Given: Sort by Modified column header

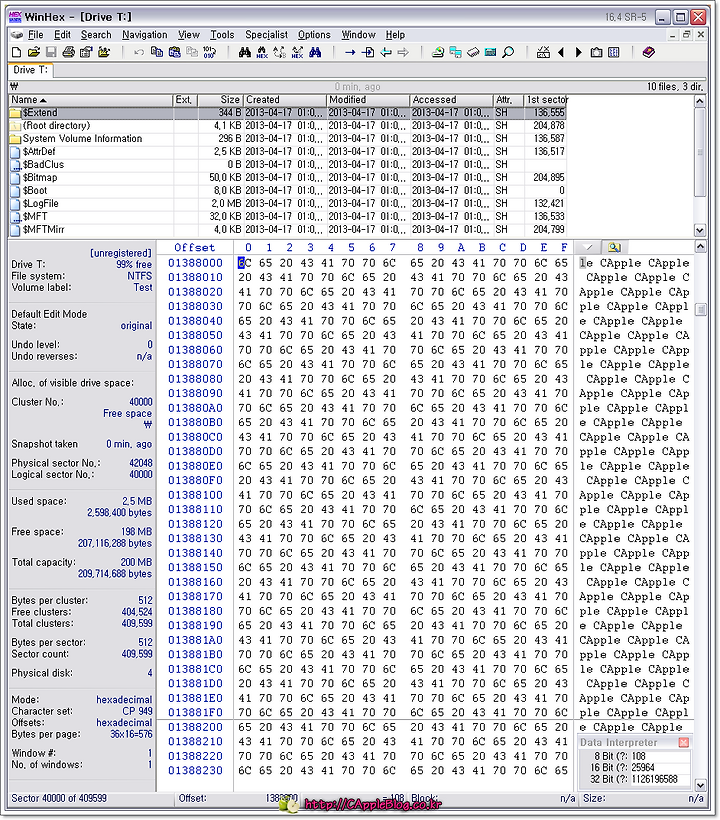Looking at the screenshot, I should 369,99.
